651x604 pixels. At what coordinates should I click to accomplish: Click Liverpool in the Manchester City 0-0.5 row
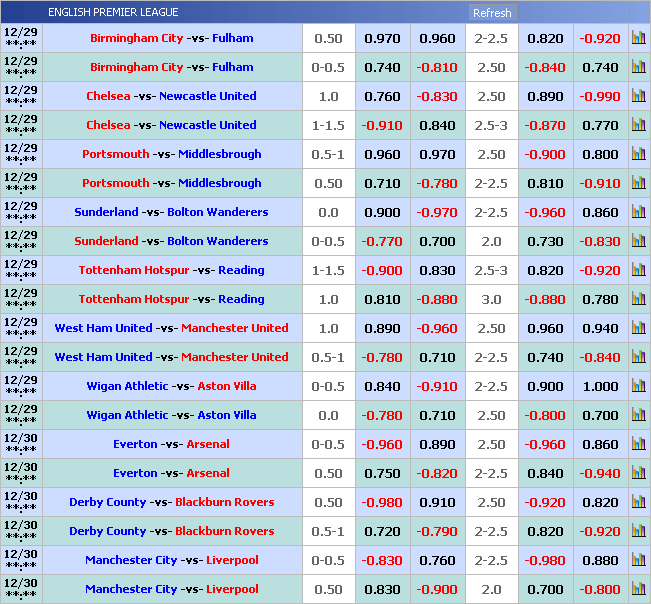pyautogui.click(x=230, y=560)
